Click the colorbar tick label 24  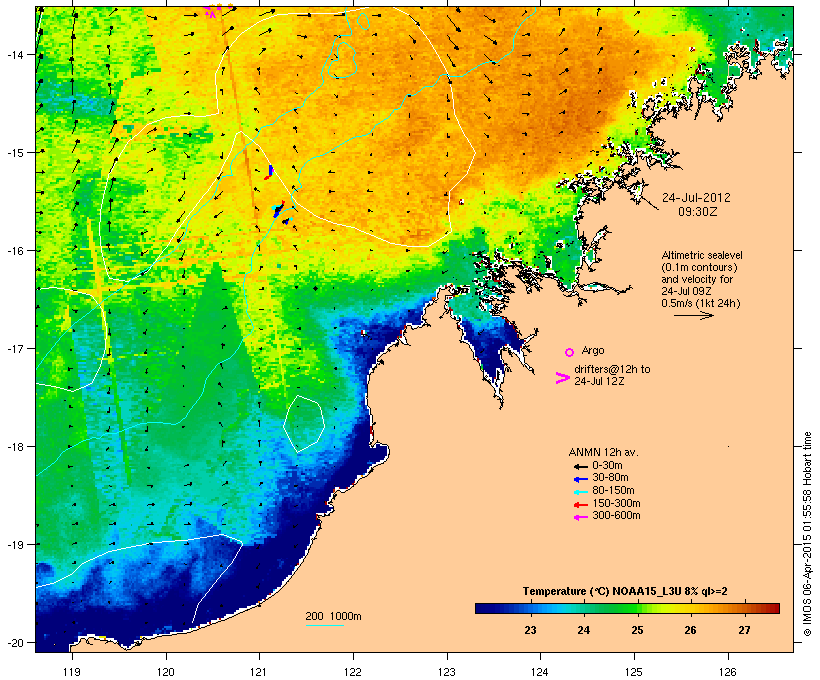coord(584,630)
